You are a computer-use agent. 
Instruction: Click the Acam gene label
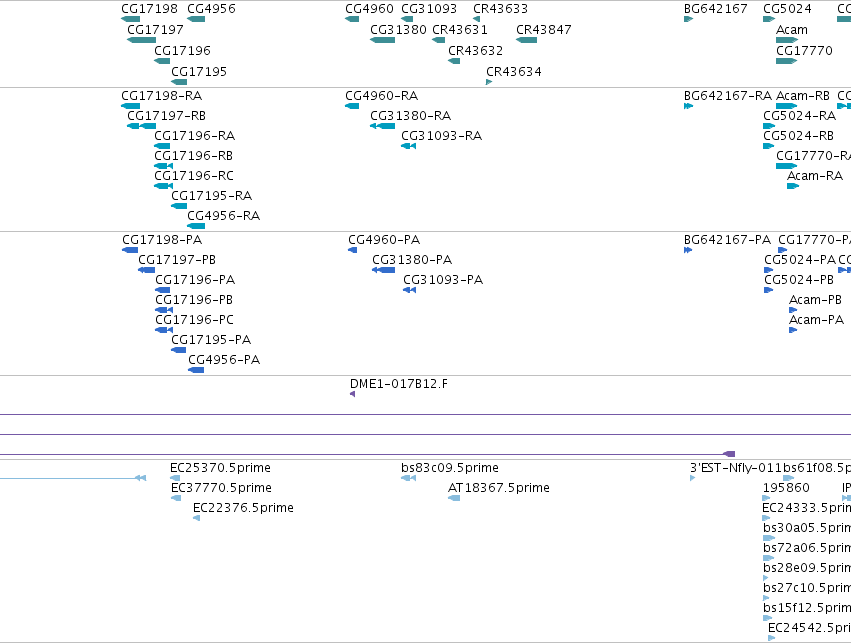pos(792,30)
